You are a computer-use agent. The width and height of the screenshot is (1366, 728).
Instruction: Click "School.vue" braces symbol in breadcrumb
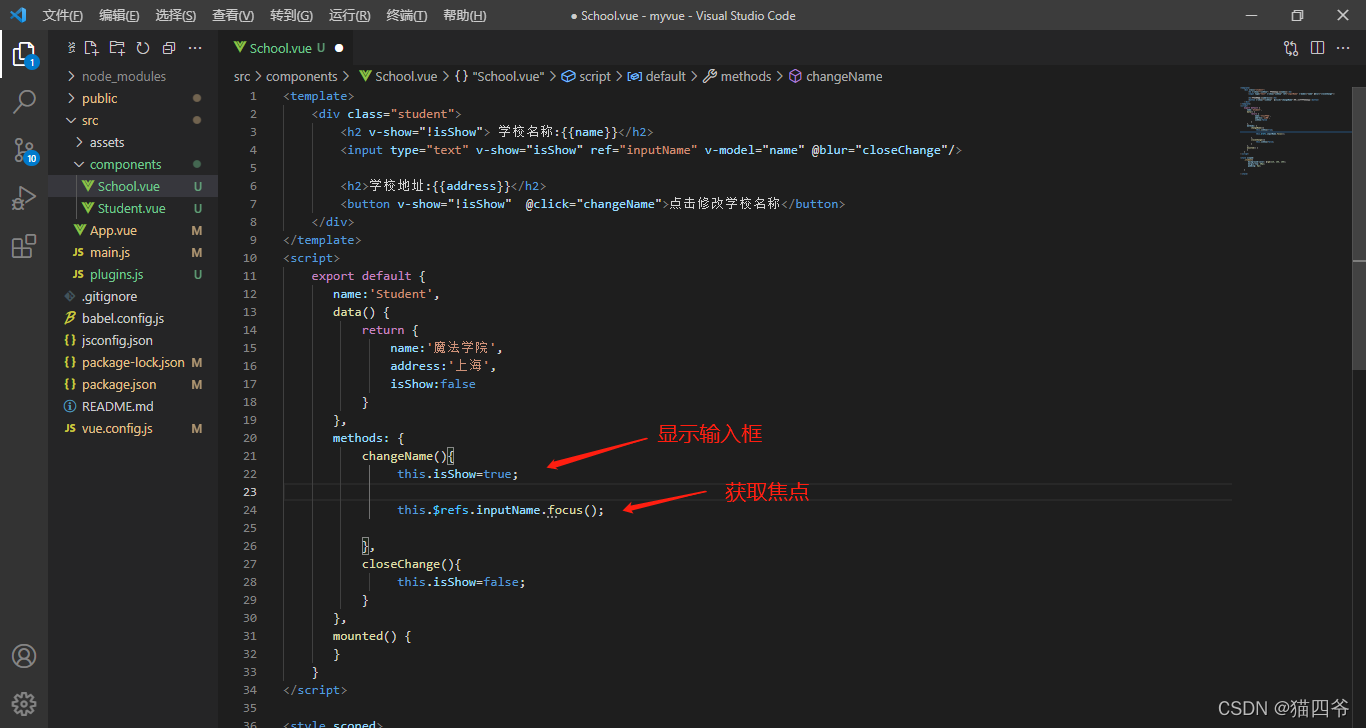pos(499,76)
